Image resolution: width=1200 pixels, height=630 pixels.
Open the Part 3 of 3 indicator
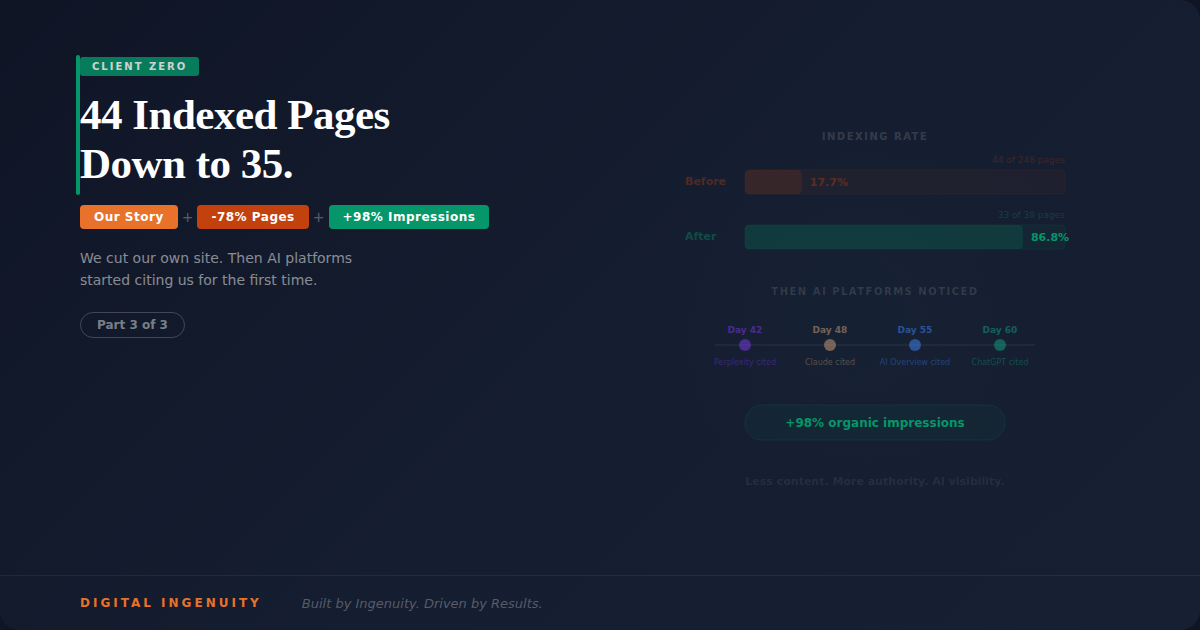[132, 324]
